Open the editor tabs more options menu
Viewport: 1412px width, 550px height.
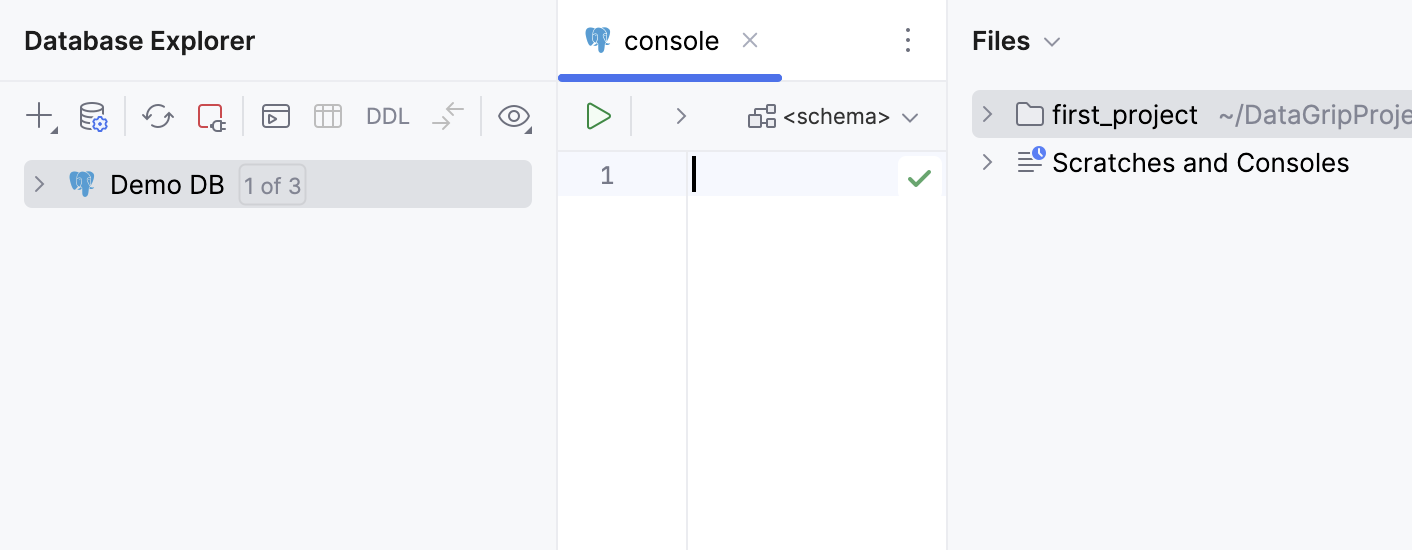coord(908,41)
